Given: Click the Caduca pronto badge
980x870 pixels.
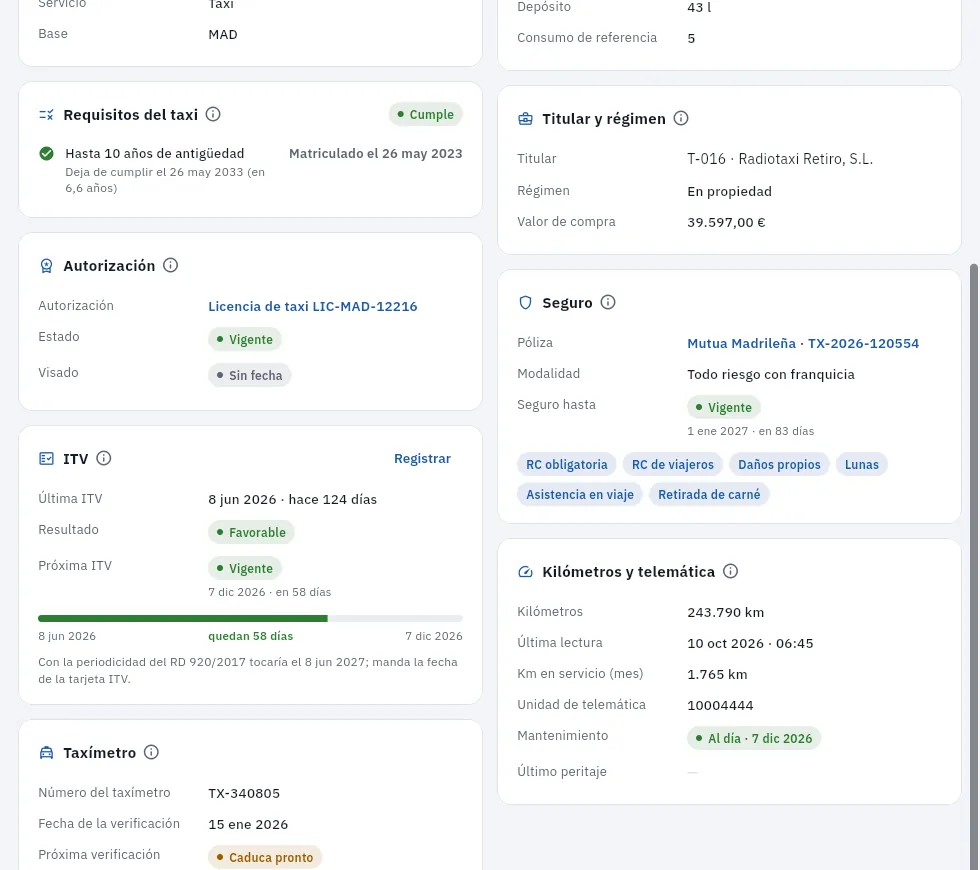Looking at the screenshot, I should click(x=265, y=858).
